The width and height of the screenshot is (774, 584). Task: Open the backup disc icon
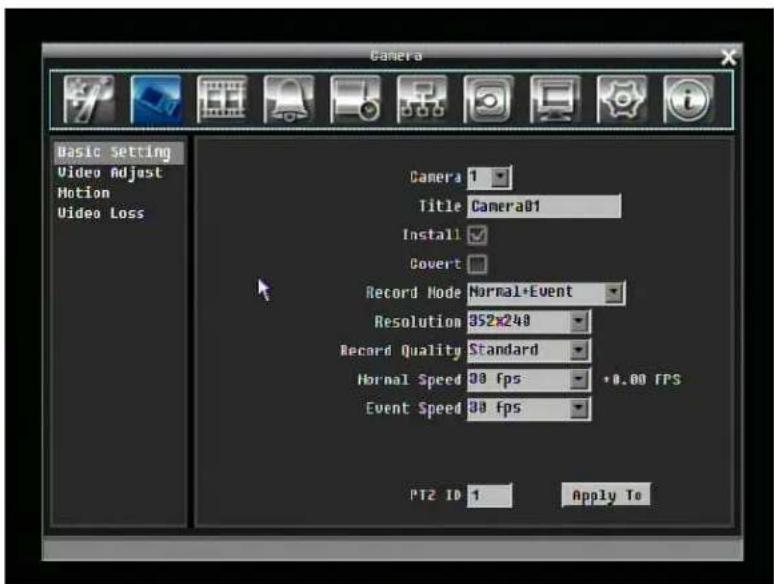(x=489, y=99)
